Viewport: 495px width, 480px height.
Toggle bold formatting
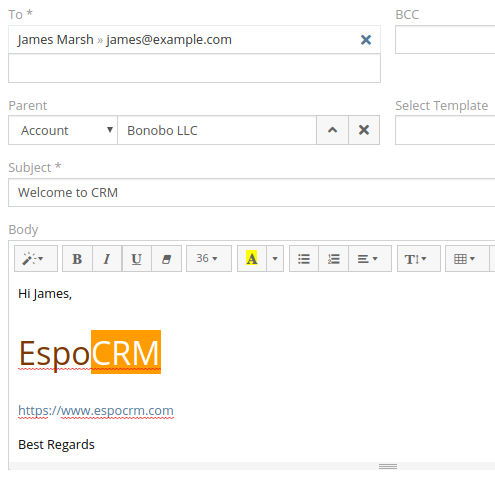click(x=77, y=259)
